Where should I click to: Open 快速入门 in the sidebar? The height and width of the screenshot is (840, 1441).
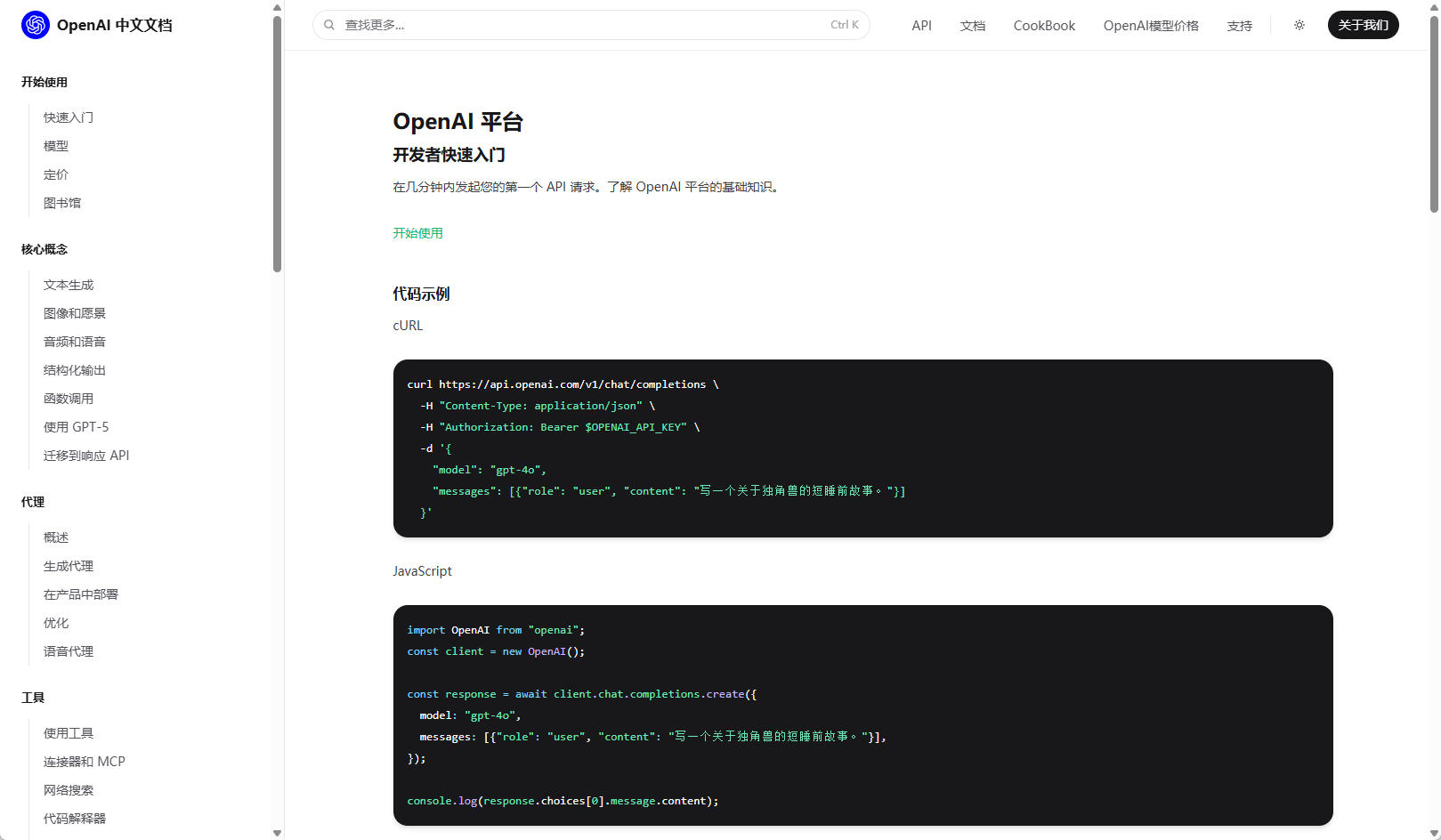pyautogui.click(x=69, y=117)
